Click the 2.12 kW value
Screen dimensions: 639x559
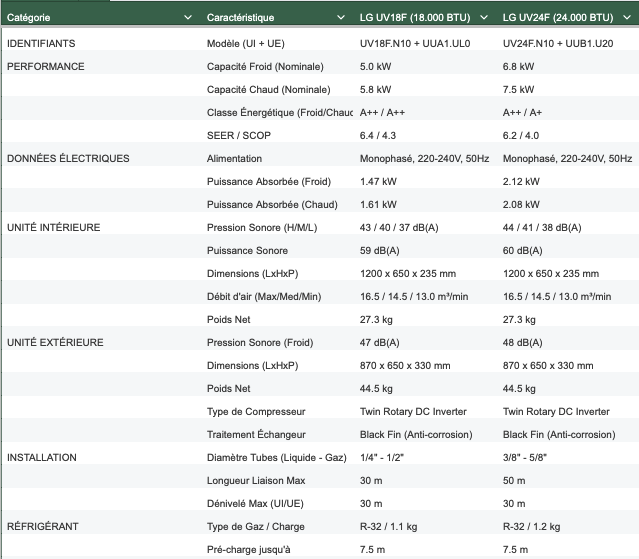pos(521,182)
